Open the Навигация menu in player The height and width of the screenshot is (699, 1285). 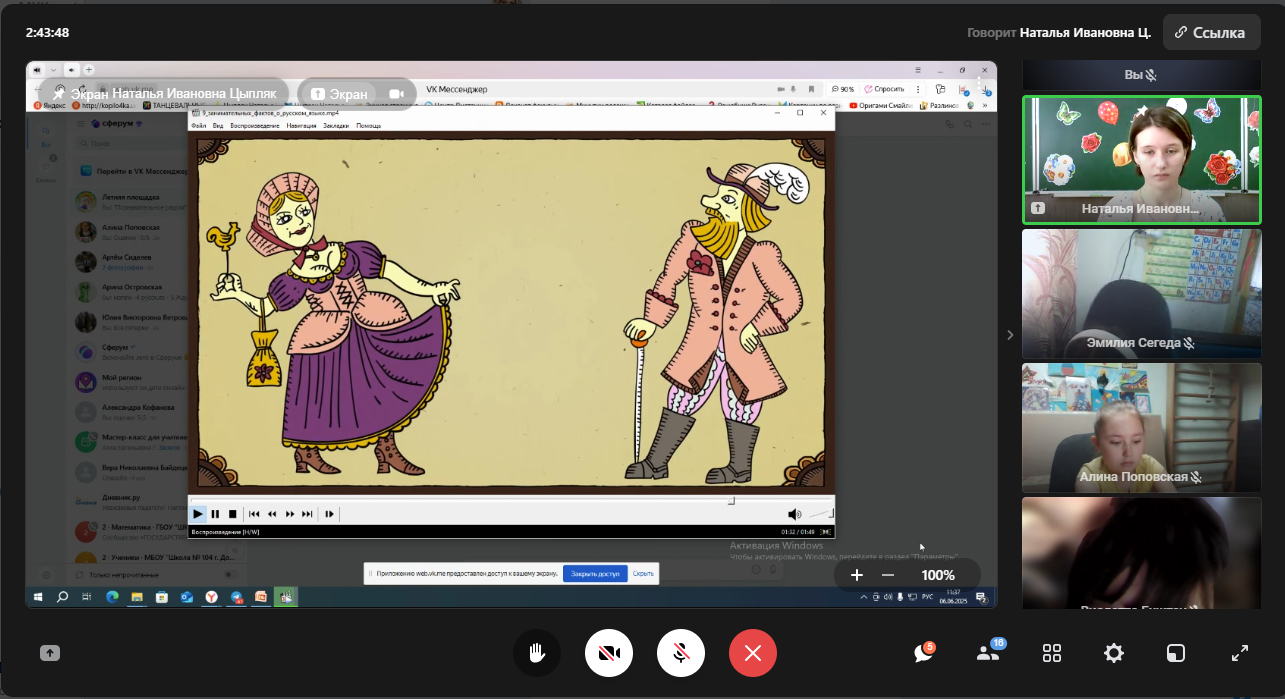301,126
